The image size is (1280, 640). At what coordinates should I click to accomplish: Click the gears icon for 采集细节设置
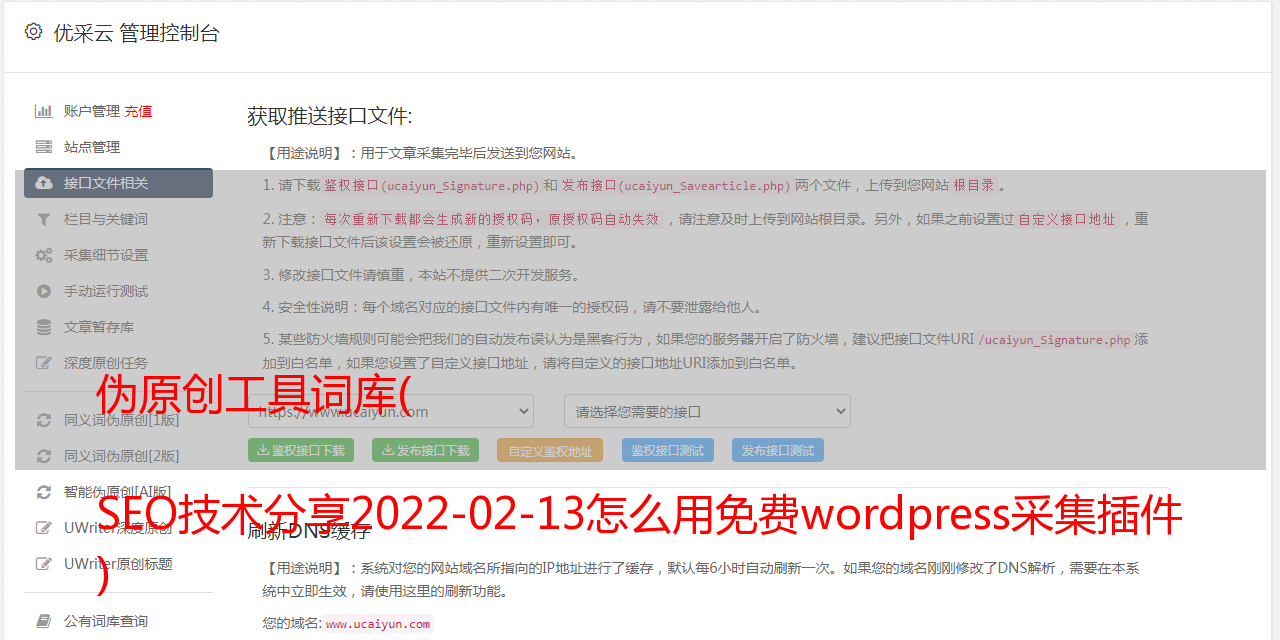[44, 255]
